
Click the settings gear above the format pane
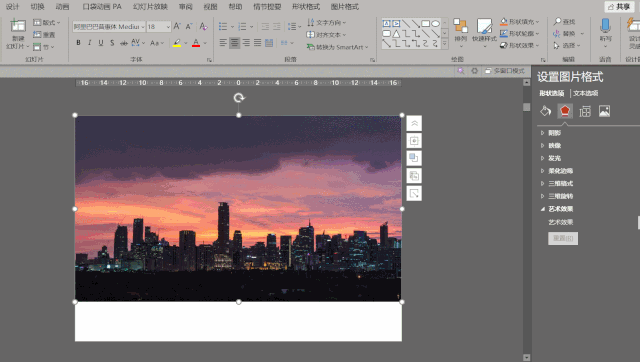(x=474, y=71)
